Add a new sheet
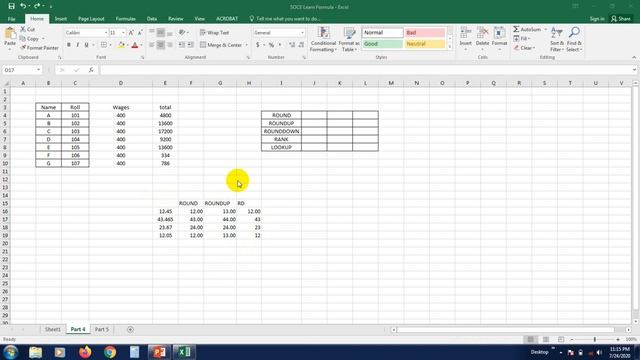 130,329
